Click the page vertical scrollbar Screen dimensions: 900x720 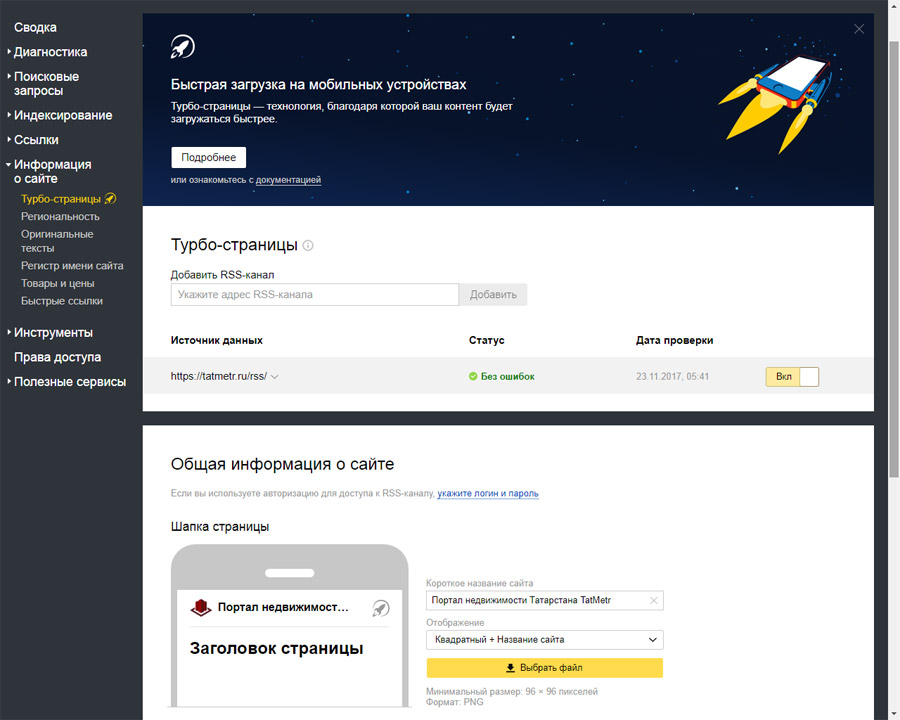894,258
